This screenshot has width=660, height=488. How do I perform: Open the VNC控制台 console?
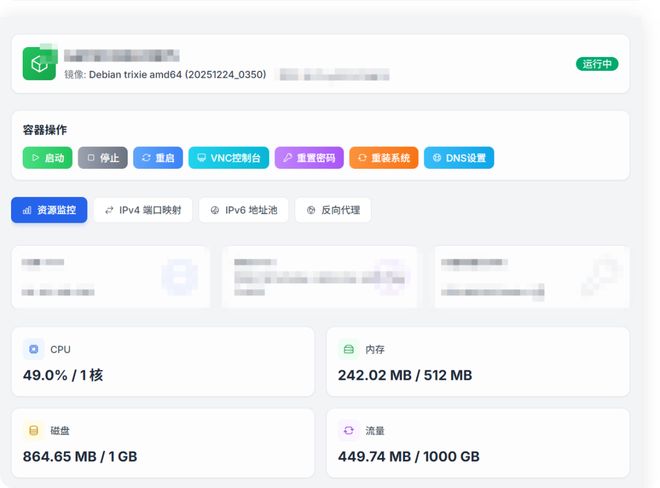229,158
